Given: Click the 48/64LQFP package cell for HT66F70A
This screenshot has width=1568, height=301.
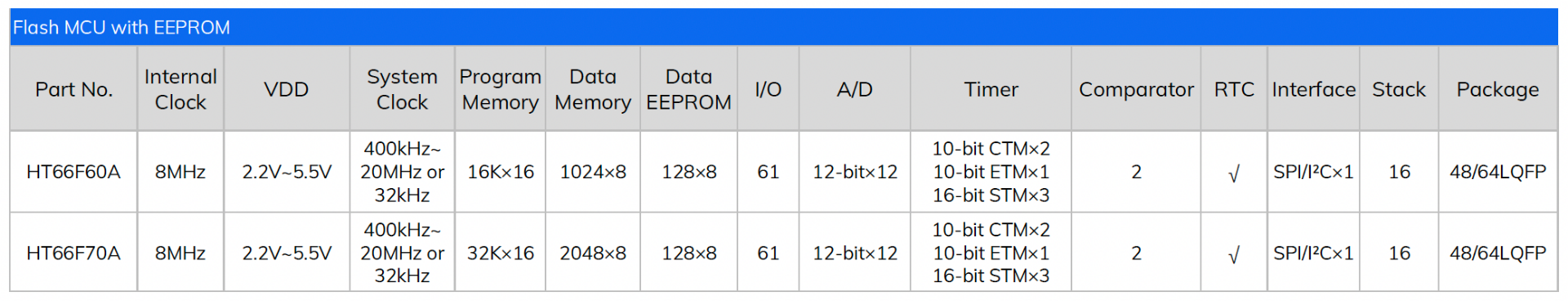Looking at the screenshot, I should (x=1498, y=253).
